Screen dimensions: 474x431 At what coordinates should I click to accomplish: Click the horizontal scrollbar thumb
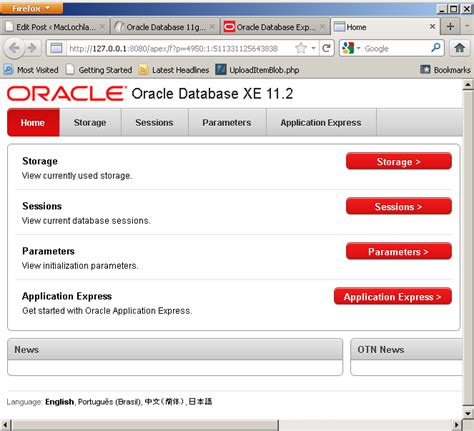pos(145,425)
